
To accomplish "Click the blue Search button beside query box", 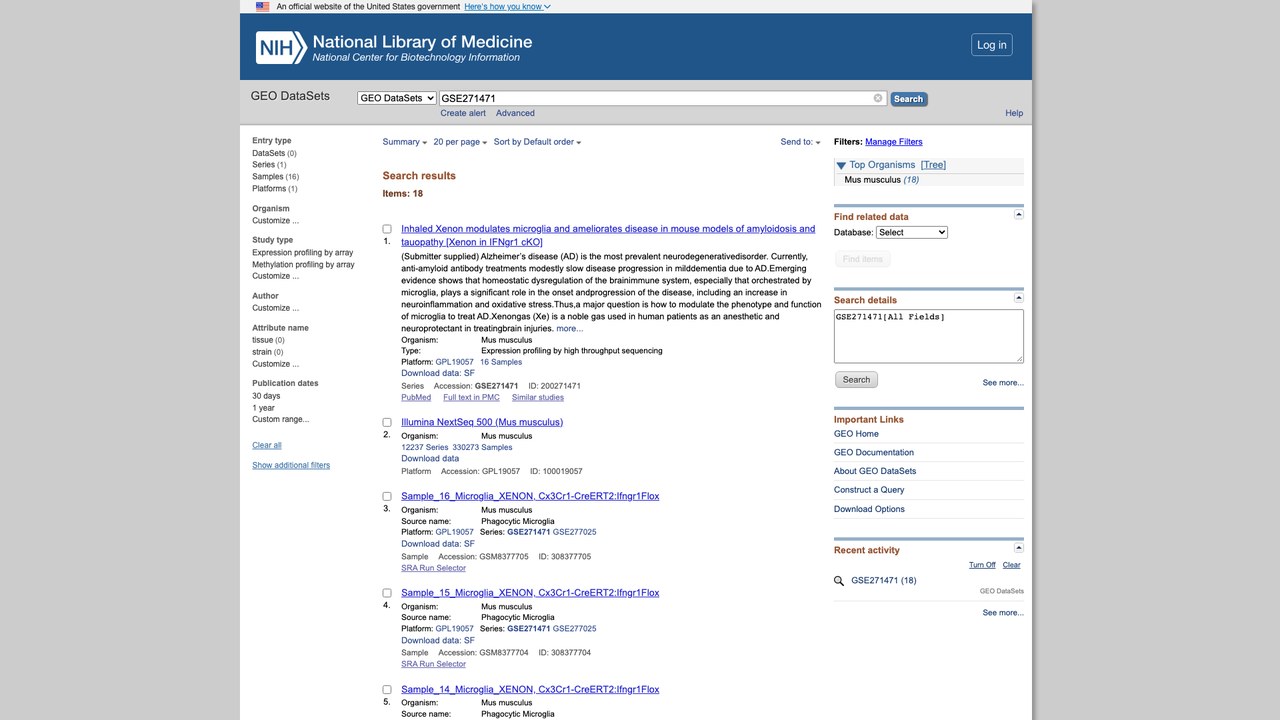I will pyautogui.click(x=908, y=99).
